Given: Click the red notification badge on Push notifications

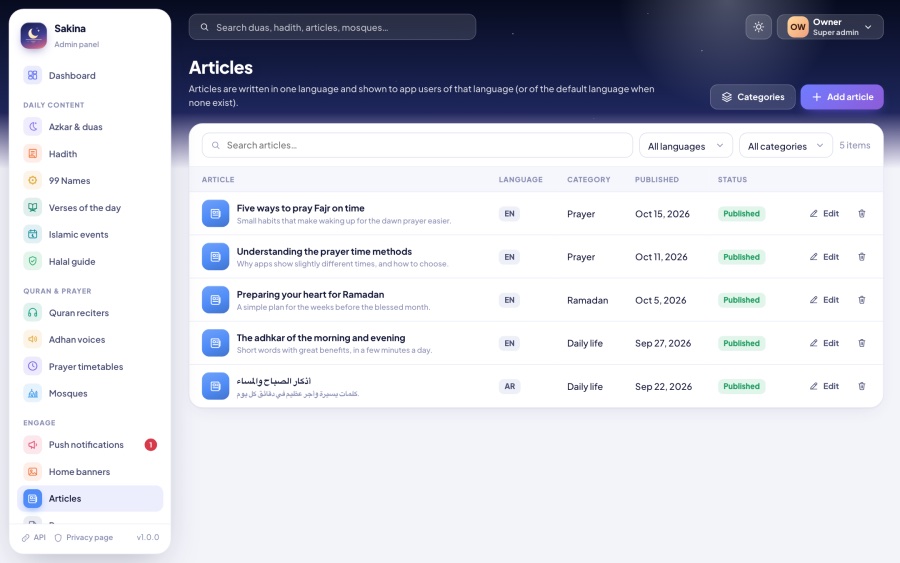Looking at the screenshot, I should tap(150, 445).
